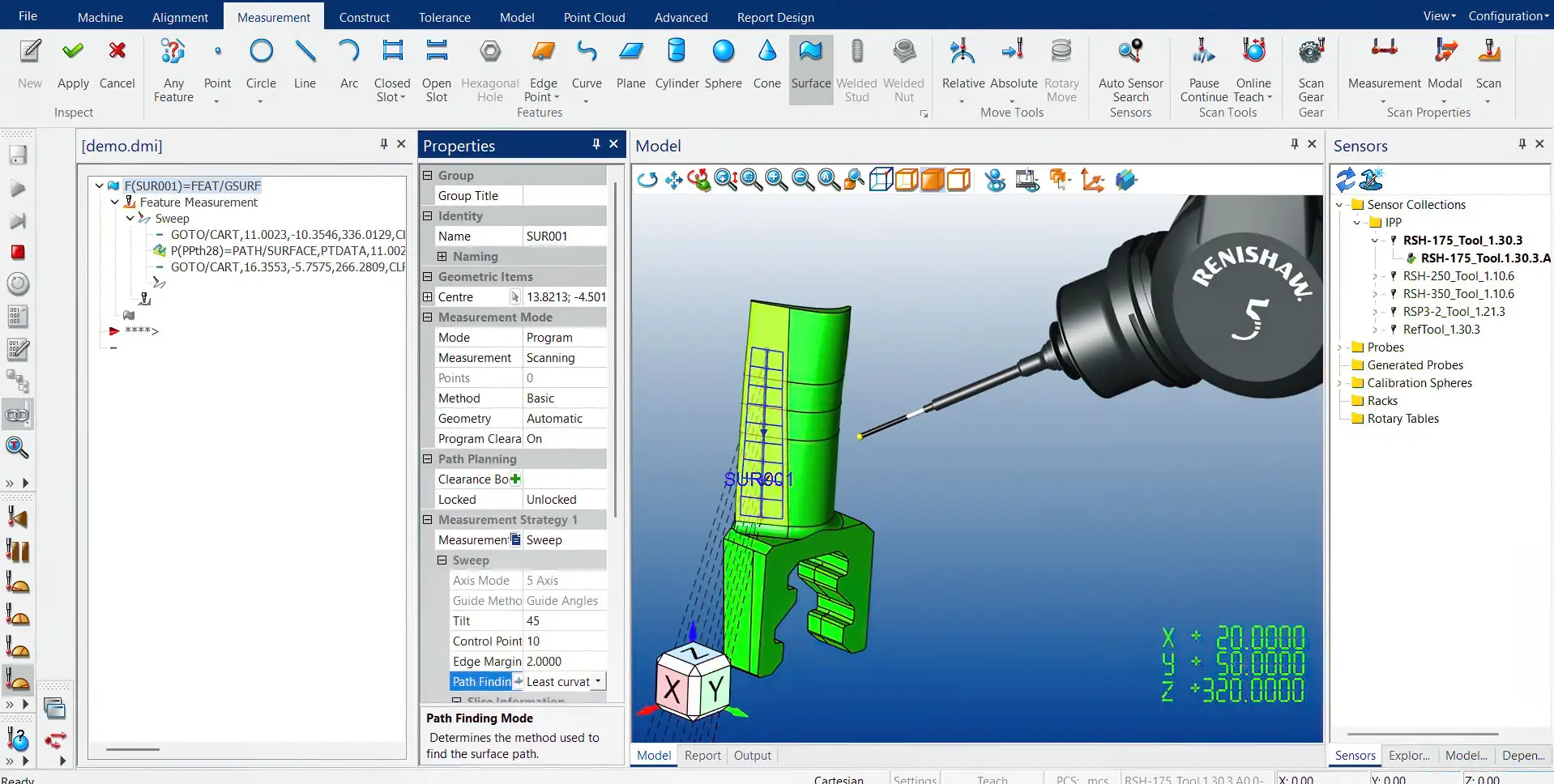Toggle pin on the Sensors panel
Viewport: 1554px width, 784px height.
click(1522, 144)
